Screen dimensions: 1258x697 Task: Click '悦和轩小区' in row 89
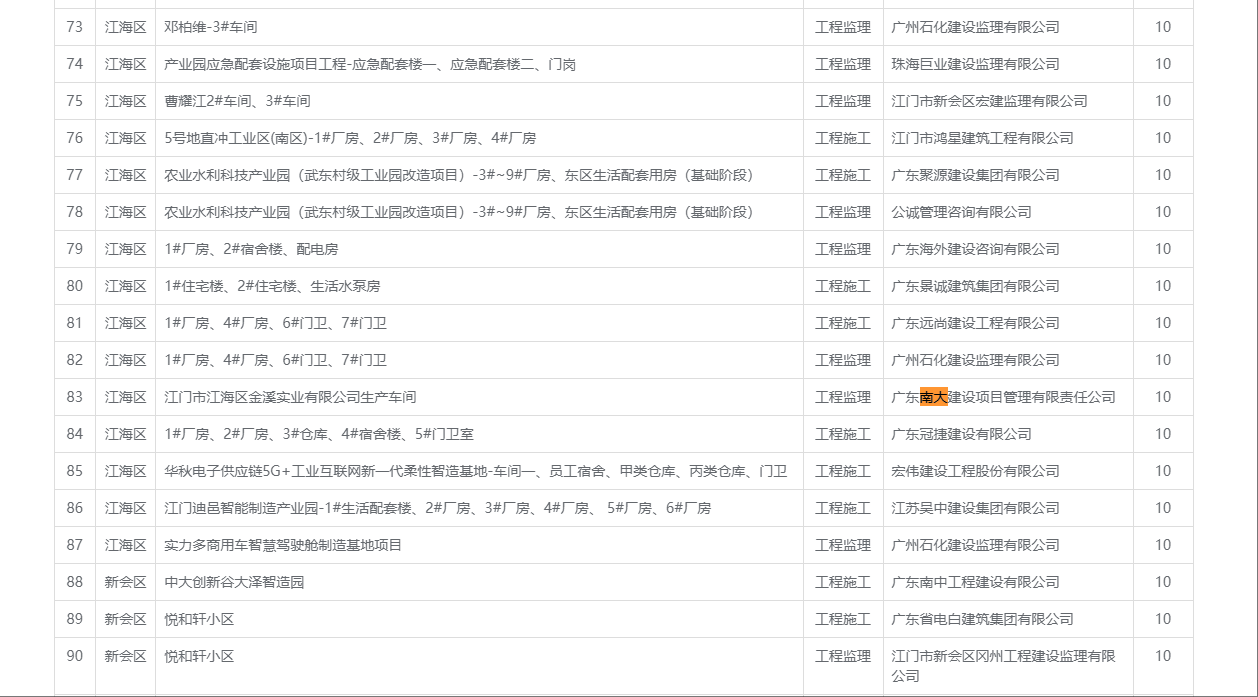click(x=199, y=619)
